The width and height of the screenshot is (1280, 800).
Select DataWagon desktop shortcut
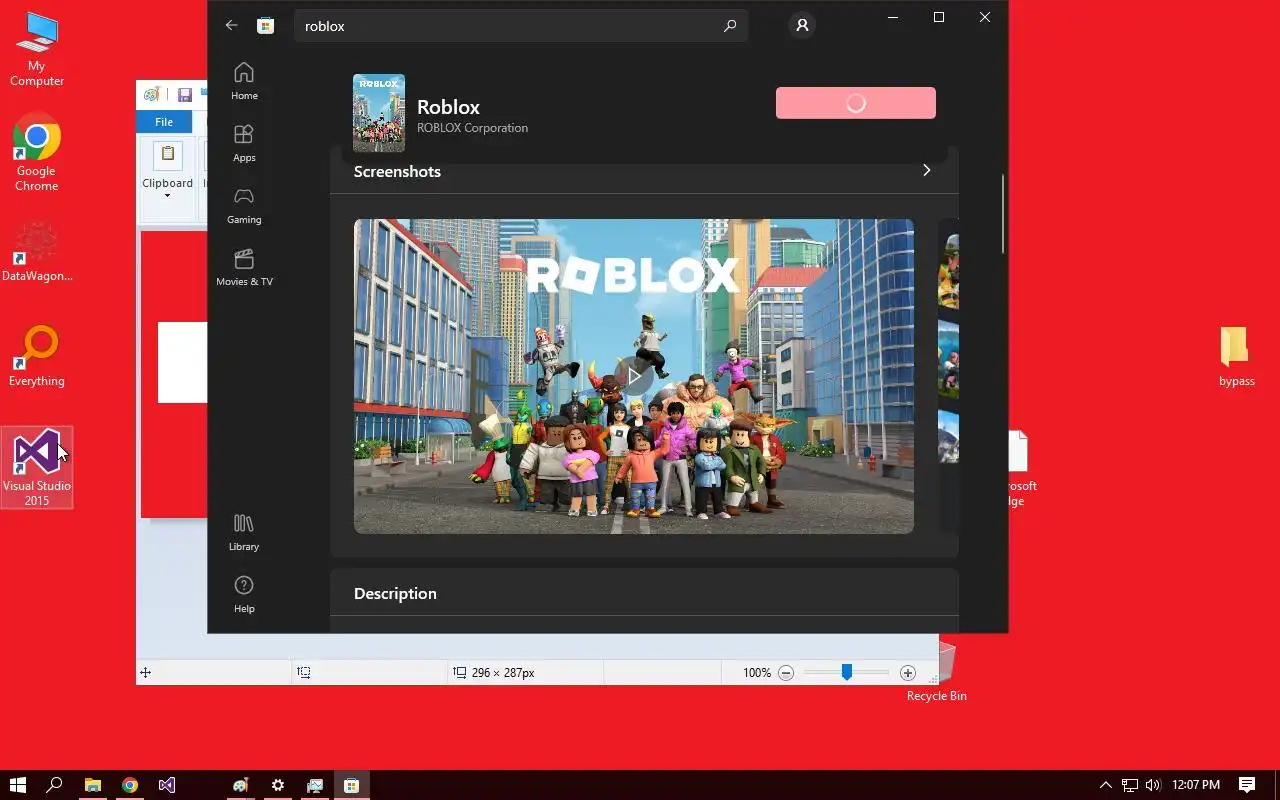pos(37,252)
